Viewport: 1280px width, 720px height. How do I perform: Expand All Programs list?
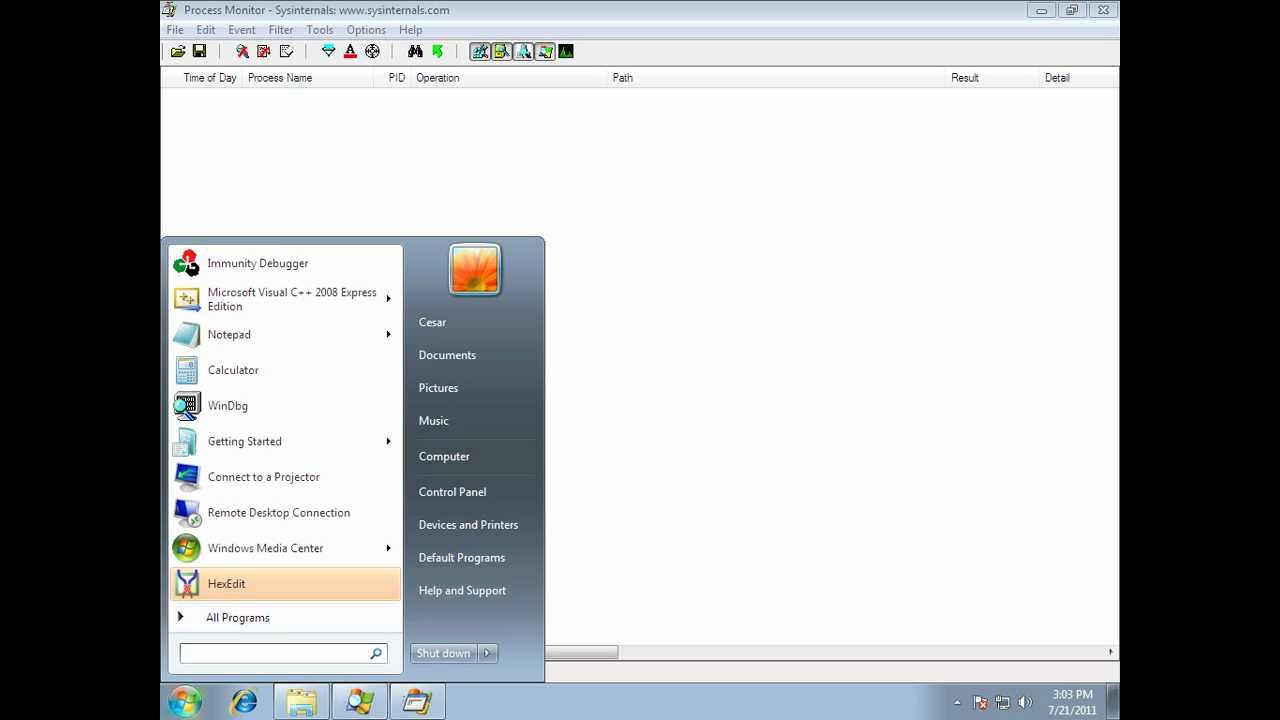(285, 618)
